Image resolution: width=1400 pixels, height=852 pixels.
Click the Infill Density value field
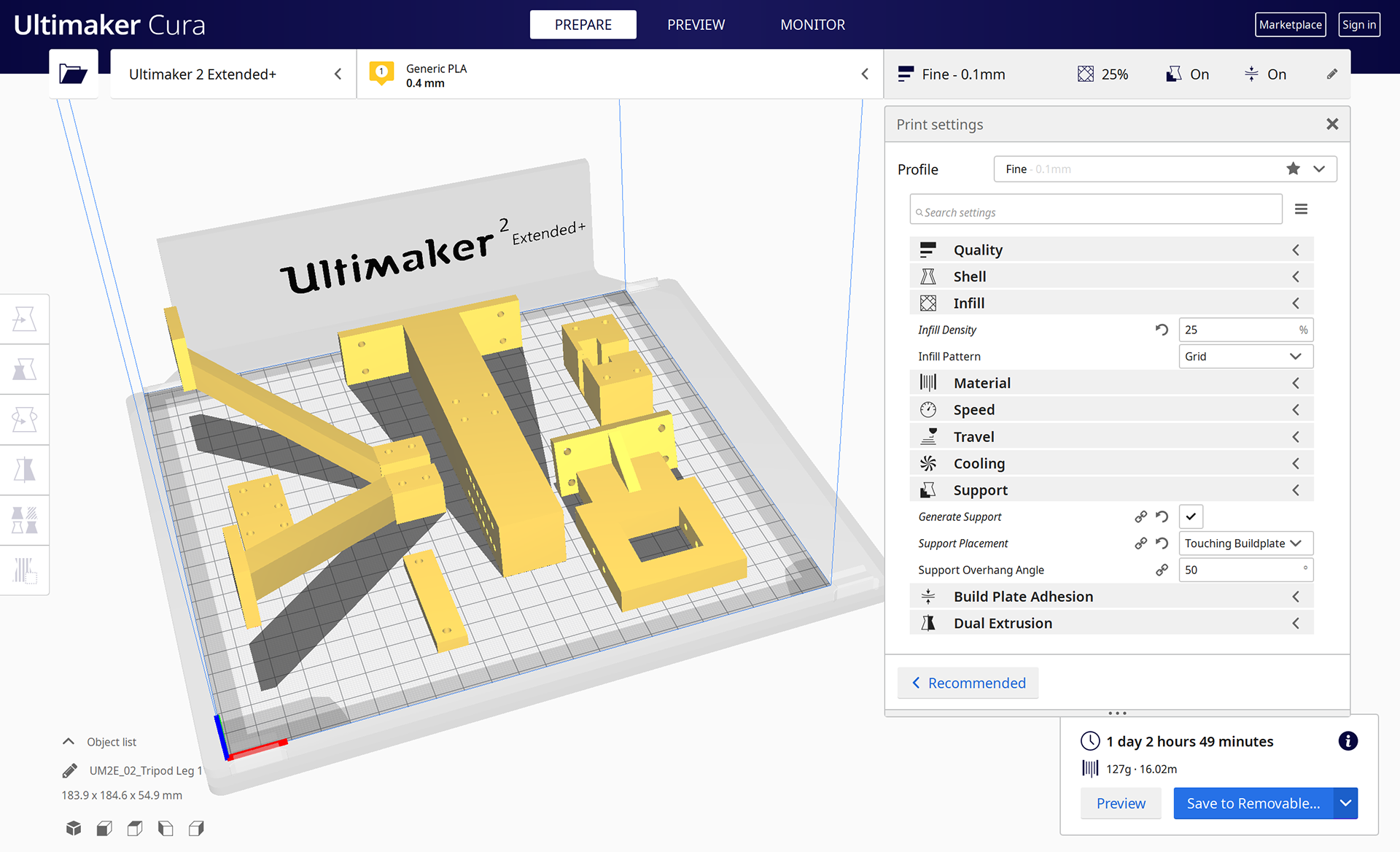(1245, 330)
